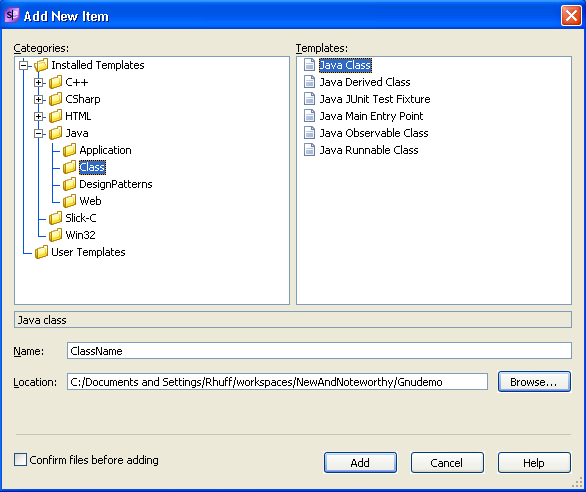Select the Application category under Java
The height and width of the screenshot is (492, 586).
[x=105, y=150]
